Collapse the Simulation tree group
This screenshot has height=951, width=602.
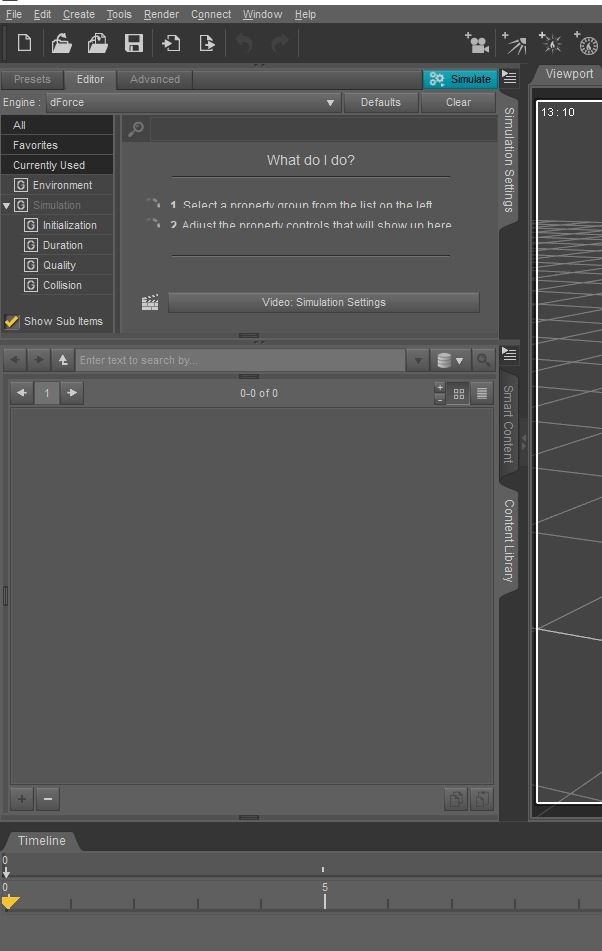point(7,205)
